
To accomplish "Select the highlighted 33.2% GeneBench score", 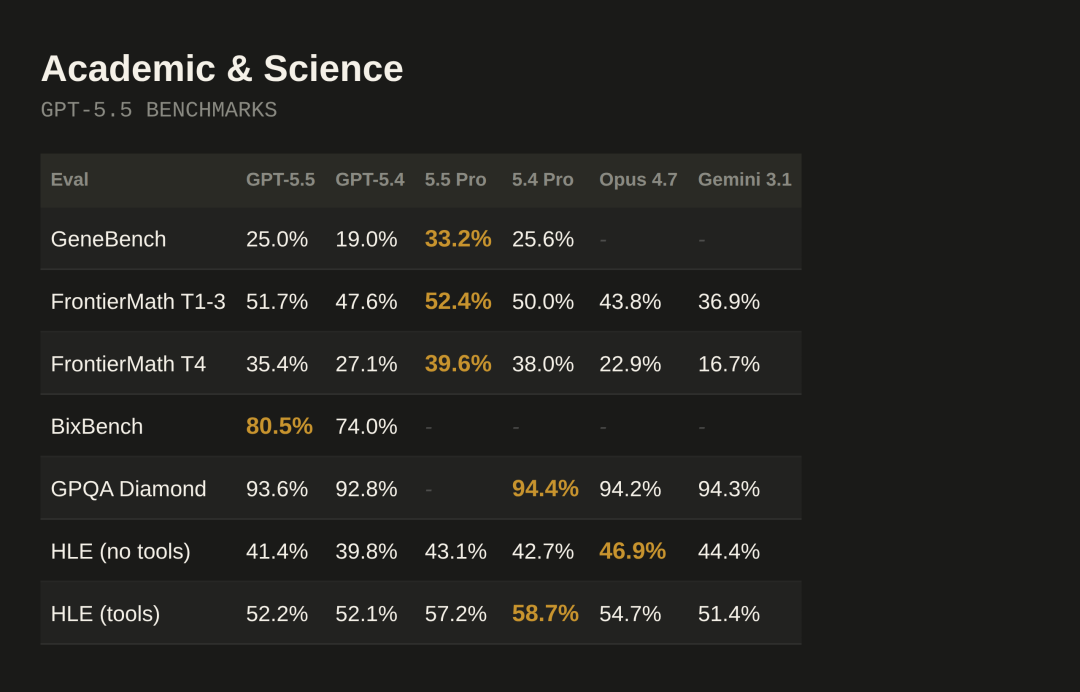I will click(x=458, y=240).
